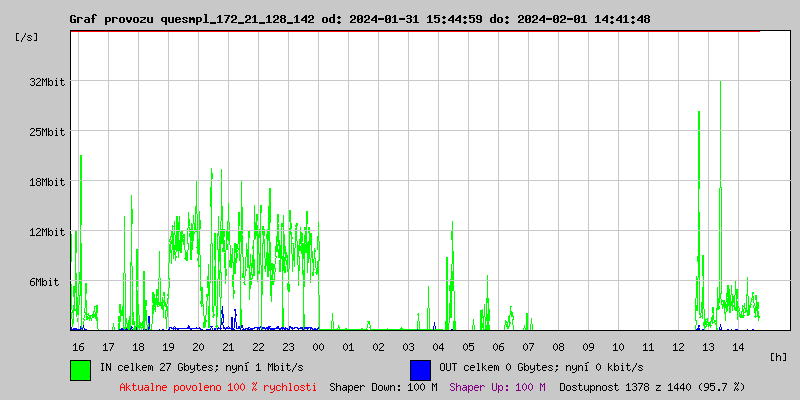Screen dimensions: 800x400
Task: Click the 20 hour marker on x-axis
Action: pyautogui.click(x=198, y=346)
